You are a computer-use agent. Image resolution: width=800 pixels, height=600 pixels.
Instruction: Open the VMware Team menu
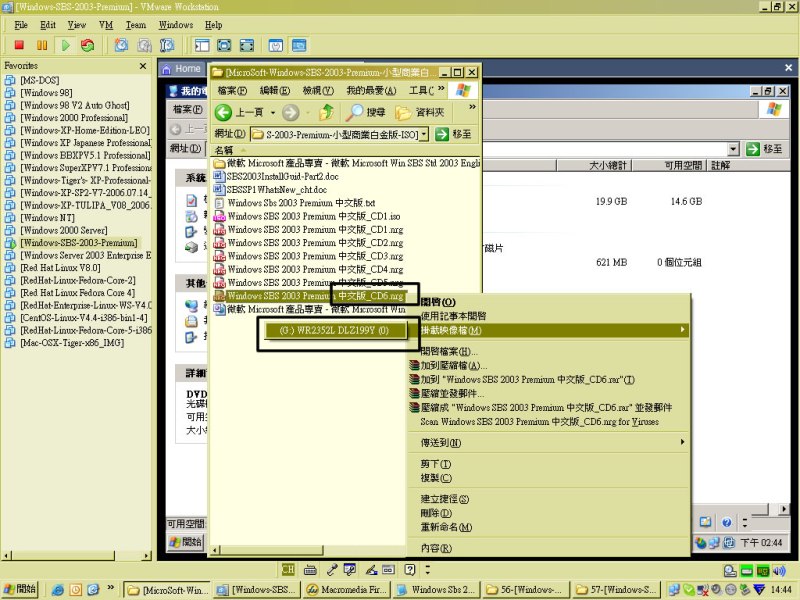click(136, 25)
